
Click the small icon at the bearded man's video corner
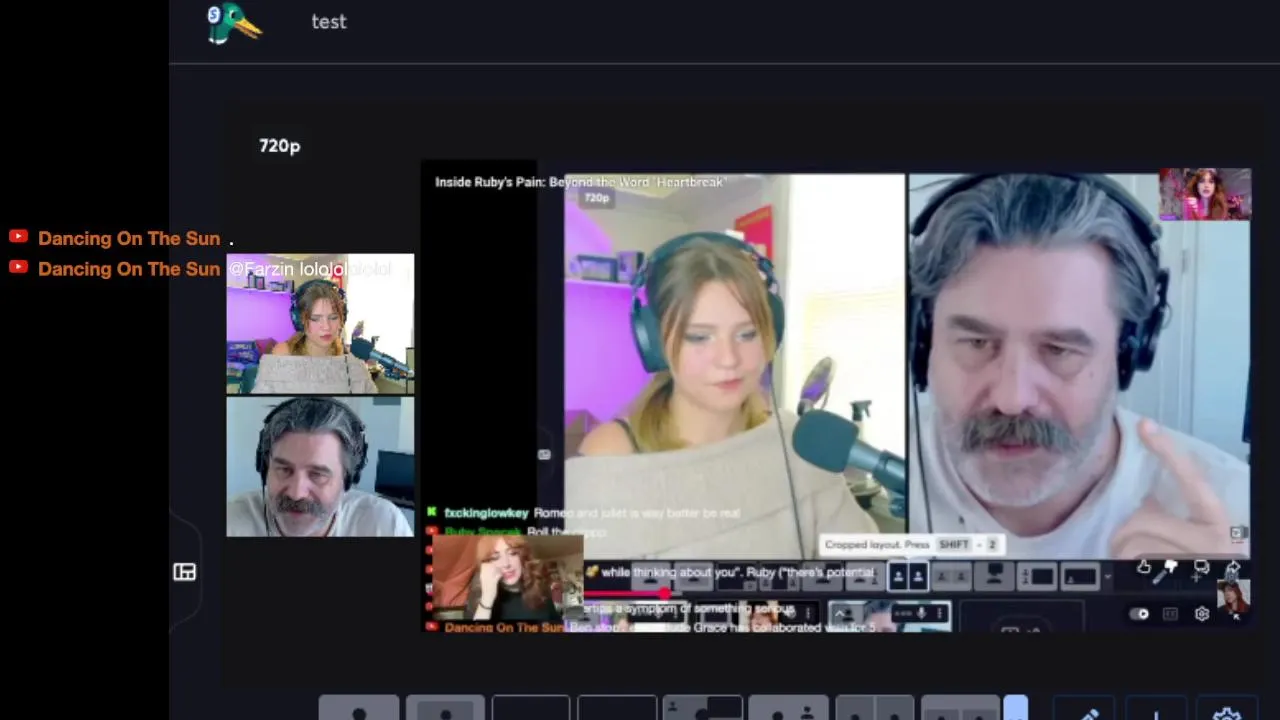[1238, 534]
